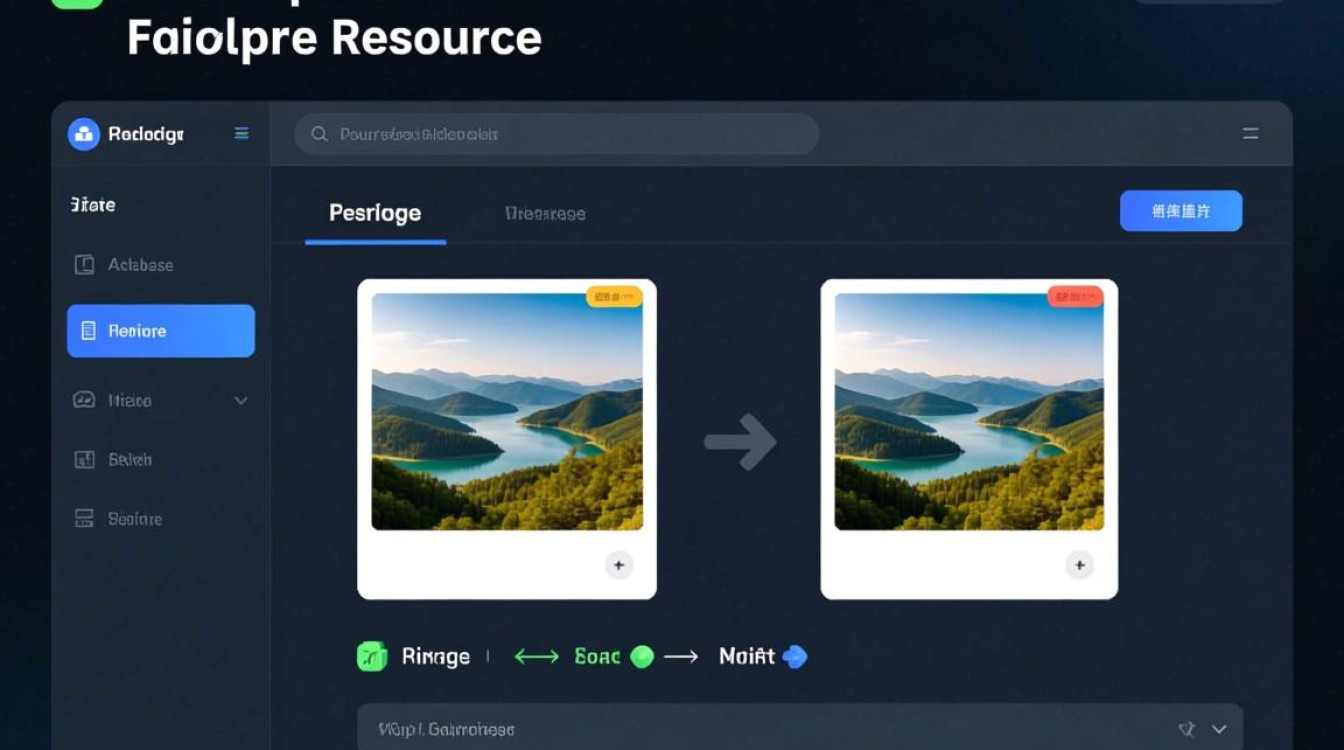This screenshot has width=1344, height=750.
Task: Switch to the second grey tab
Action: [x=545, y=213]
